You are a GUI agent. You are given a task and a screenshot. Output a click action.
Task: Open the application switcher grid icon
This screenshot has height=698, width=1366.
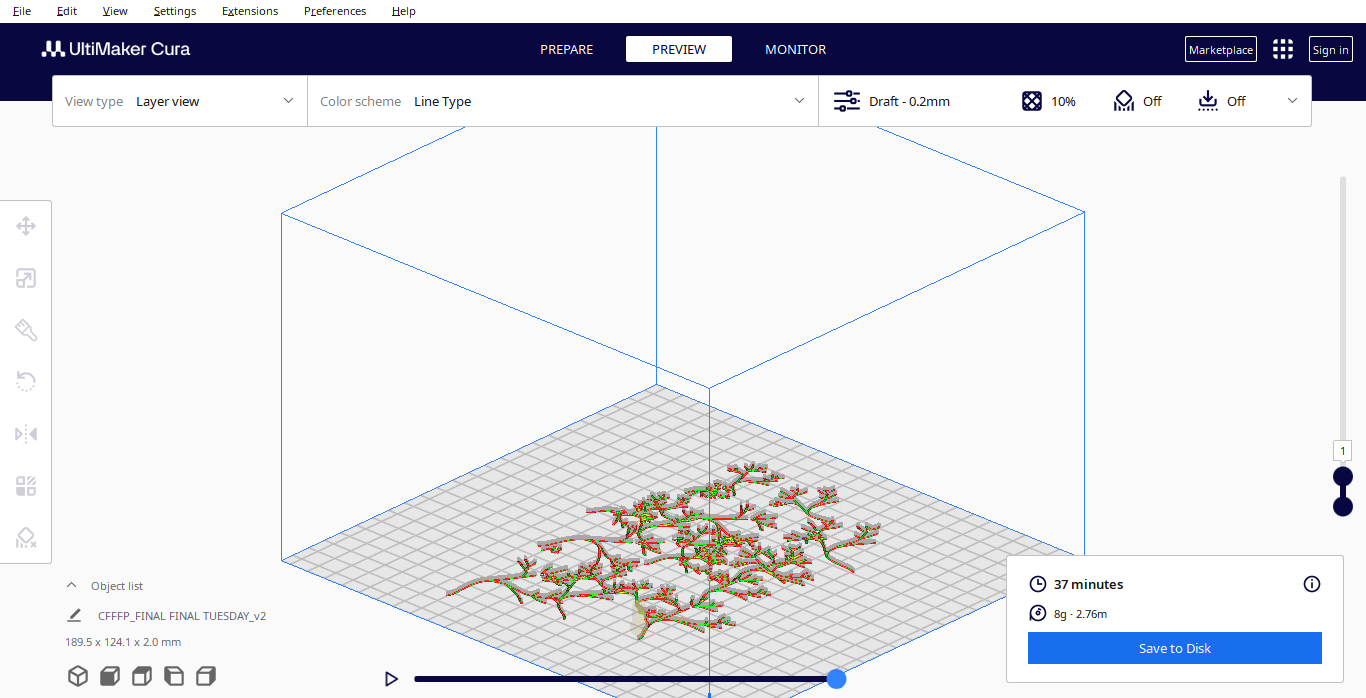click(x=1283, y=50)
